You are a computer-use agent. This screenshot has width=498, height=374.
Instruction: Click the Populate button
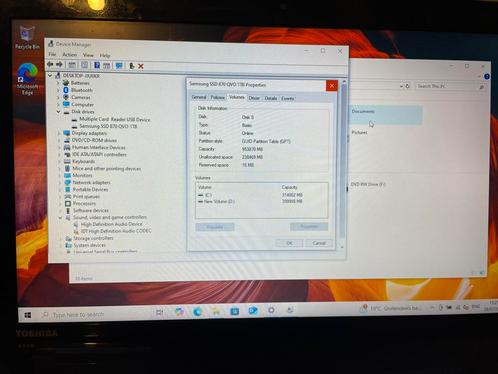pyautogui.click(x=215, y=227)
